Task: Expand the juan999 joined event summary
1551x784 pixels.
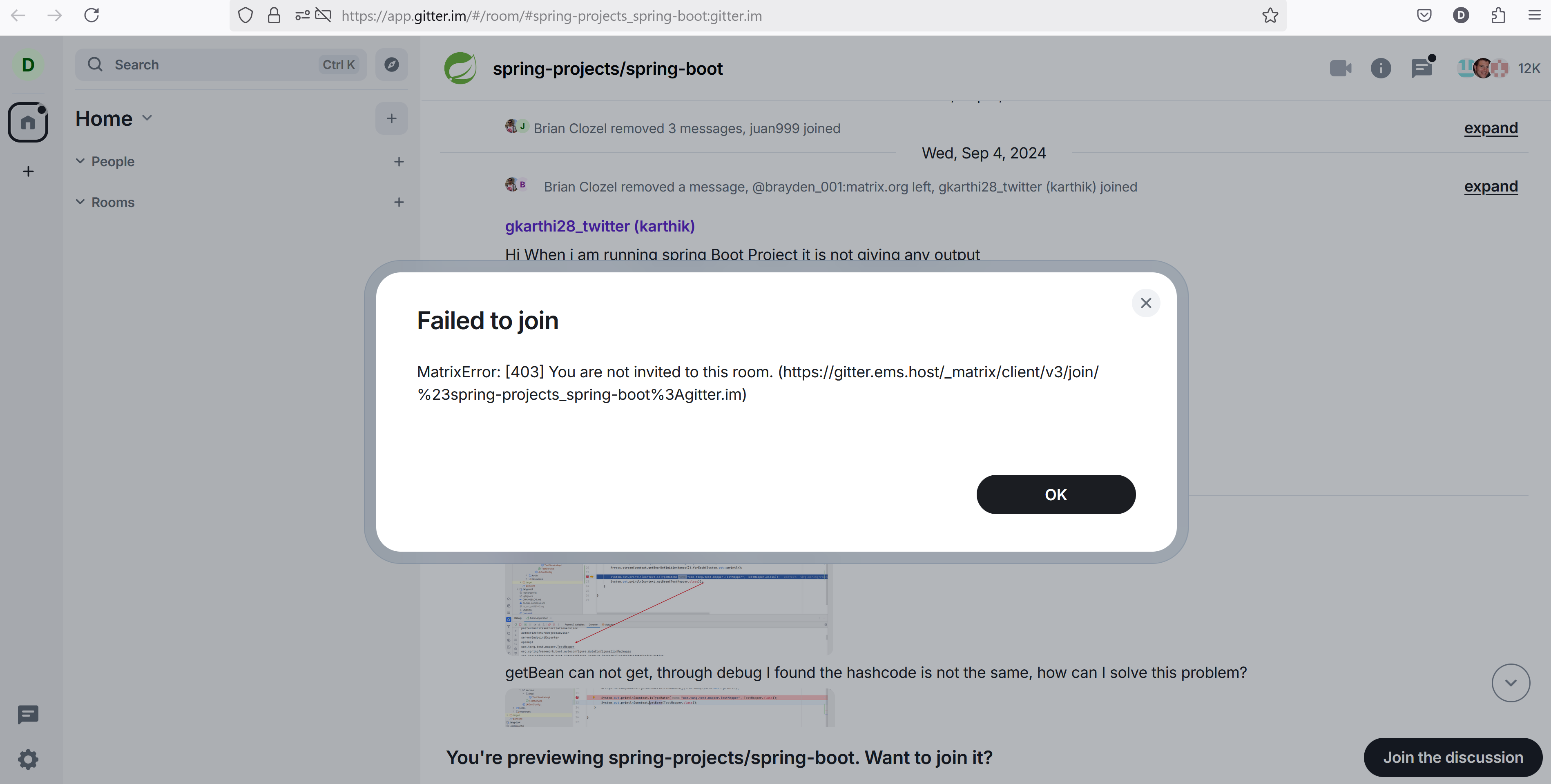Action: tap(1490, 128)
